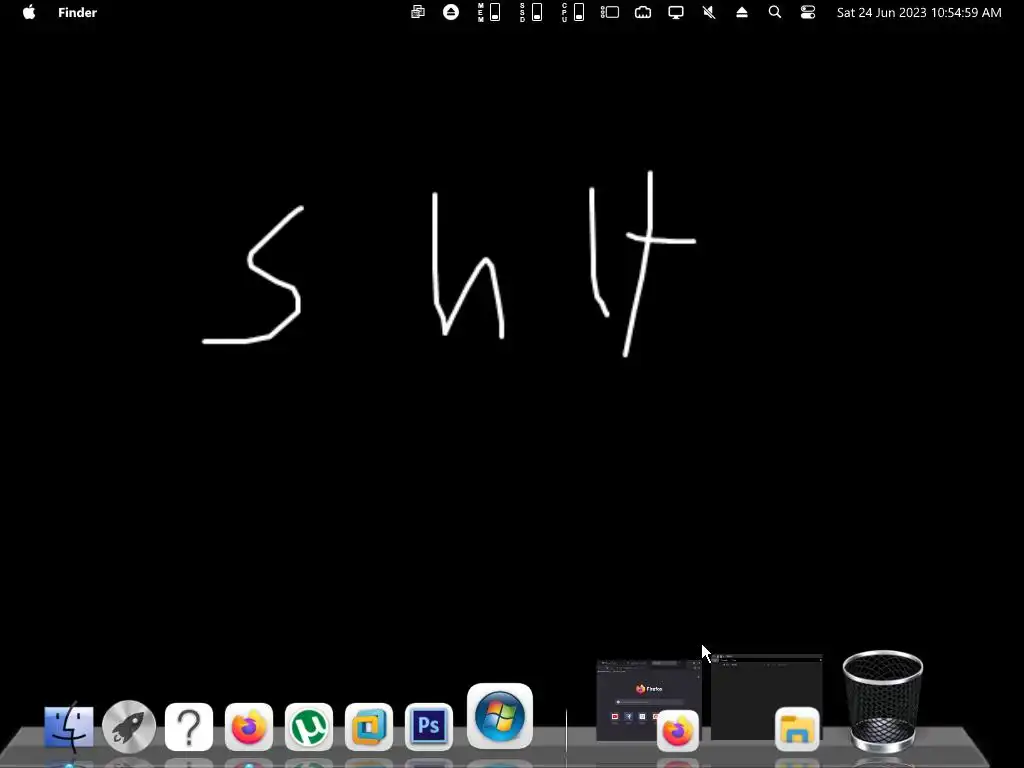Open the question mark app in dock
The width and height of the screenshot is (1024, 768).
tap(189, 727)
